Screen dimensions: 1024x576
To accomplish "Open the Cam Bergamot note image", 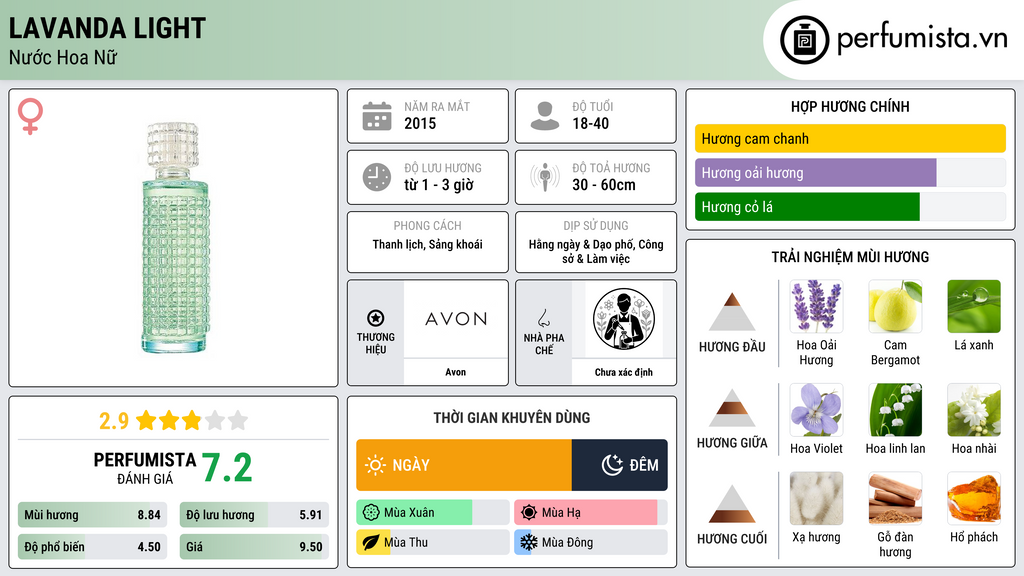I will [x=895, y=306].
